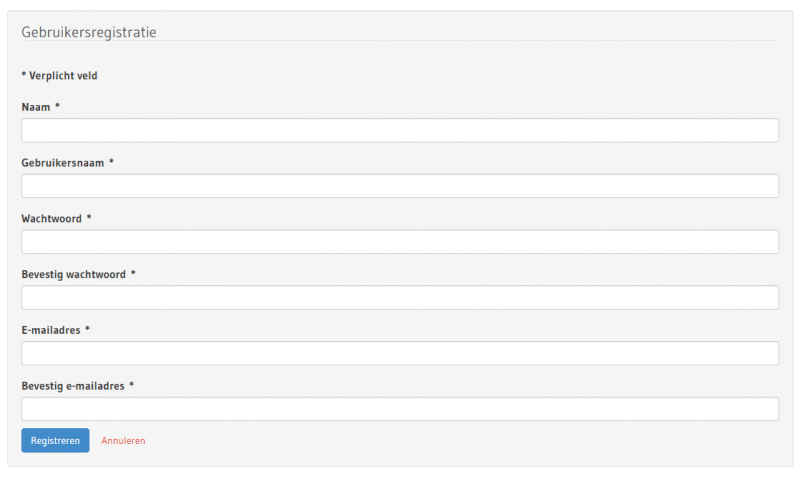Select the Bevestig e-mailadres label
The height and width of the screenshot is (479, 800).
point(73,386)
